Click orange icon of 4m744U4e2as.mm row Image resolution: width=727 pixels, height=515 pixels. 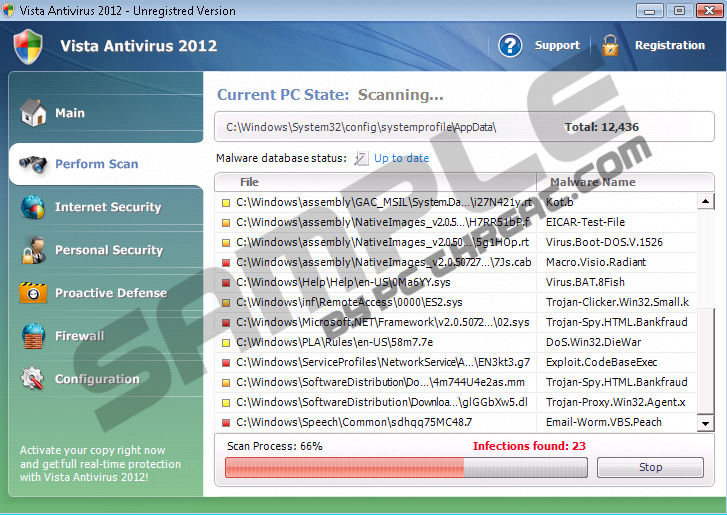point(226,382)
